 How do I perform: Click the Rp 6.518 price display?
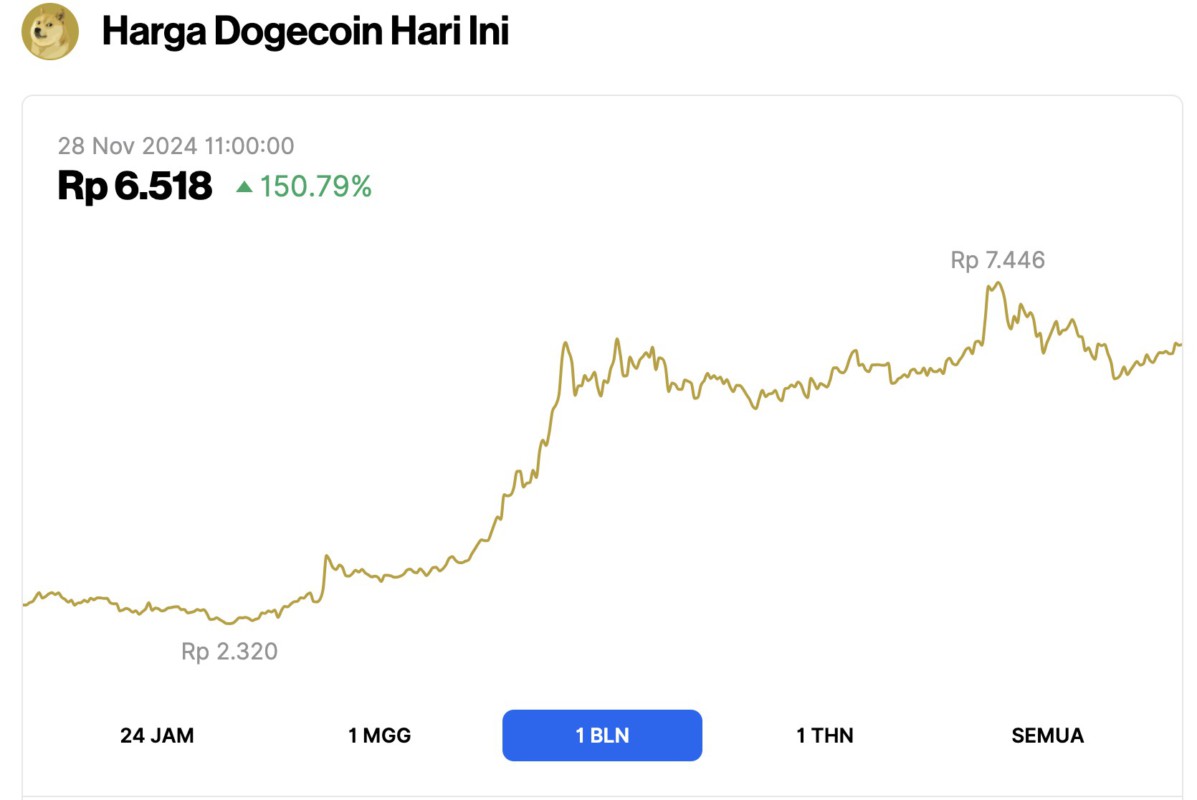tap(134, 186)
